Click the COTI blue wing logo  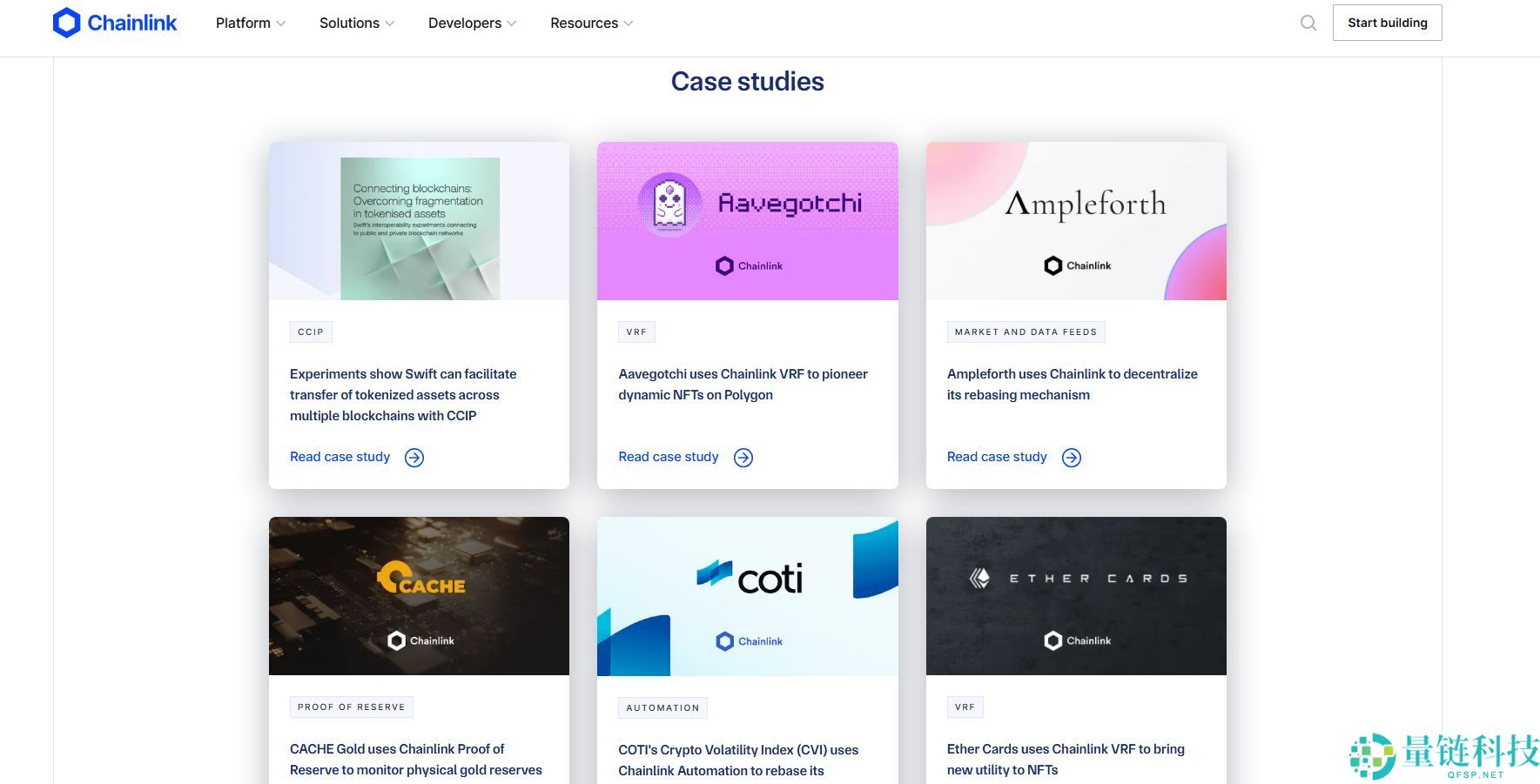pos(715,573)
